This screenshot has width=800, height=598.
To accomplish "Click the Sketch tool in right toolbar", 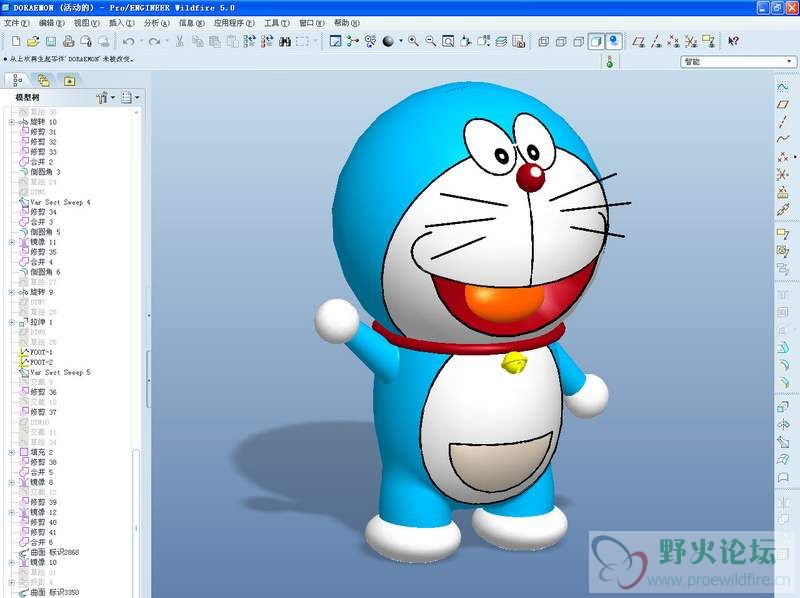I will tap(783, 87).
